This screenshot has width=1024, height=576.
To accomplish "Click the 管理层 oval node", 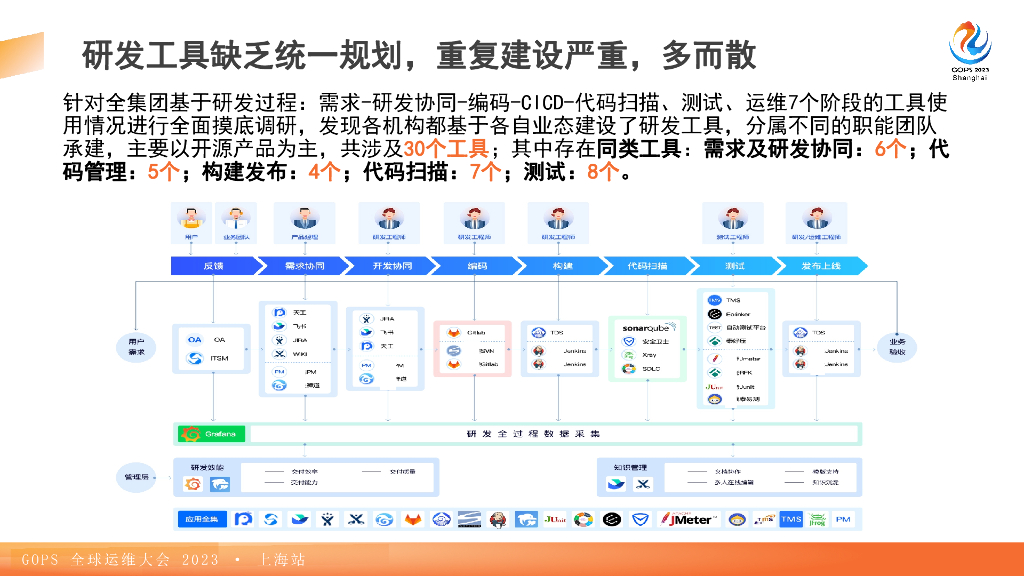I will 136,477.
